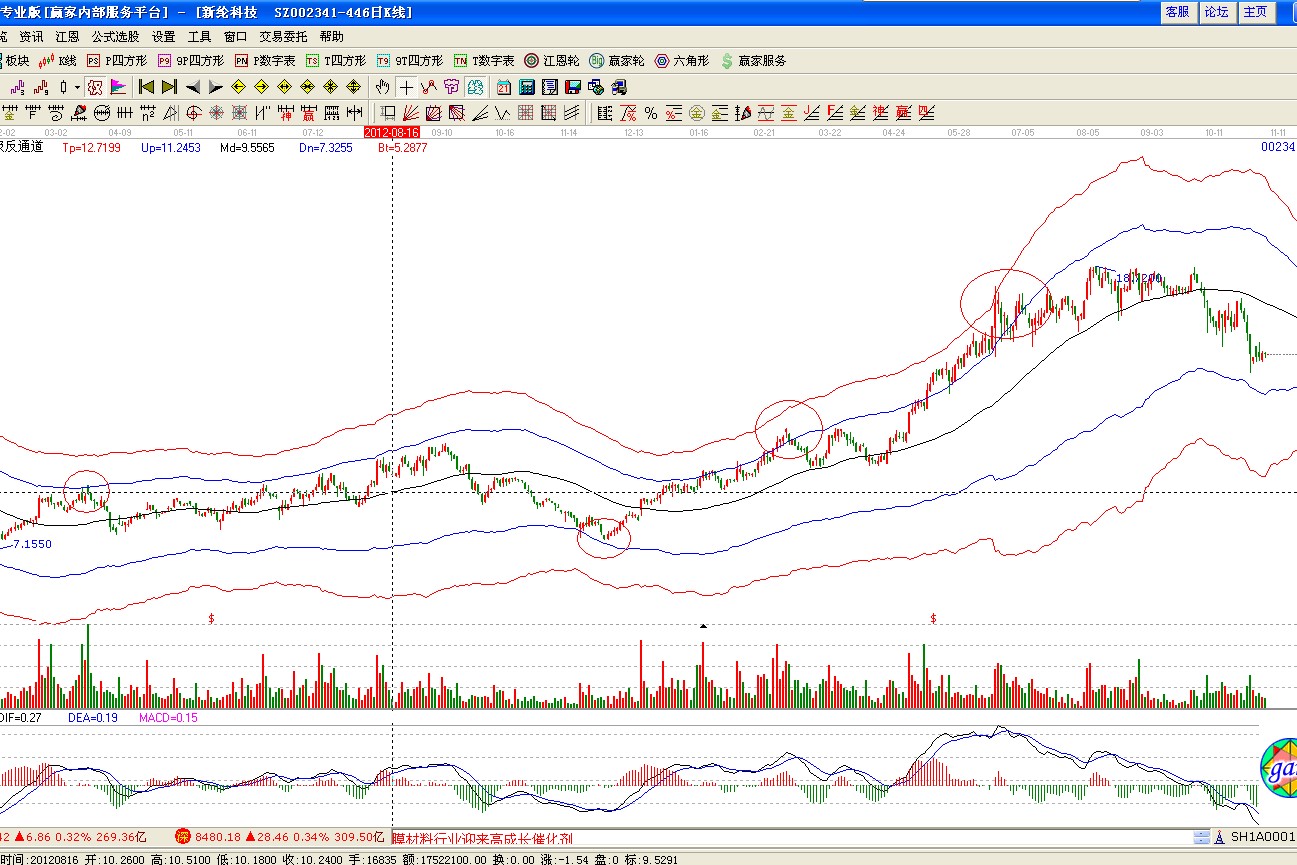Click the 论坛 forum button
This screenshot has height=865, width=1297.
tap(1216, 12)
